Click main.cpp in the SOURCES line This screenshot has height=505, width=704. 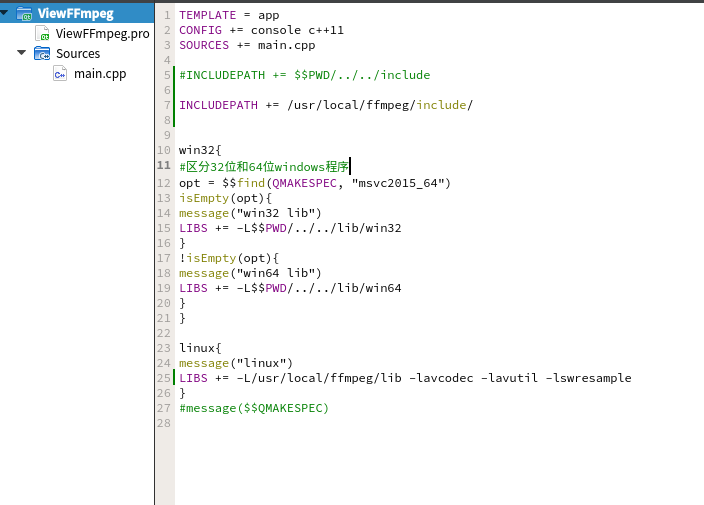[x=286, y=45]
